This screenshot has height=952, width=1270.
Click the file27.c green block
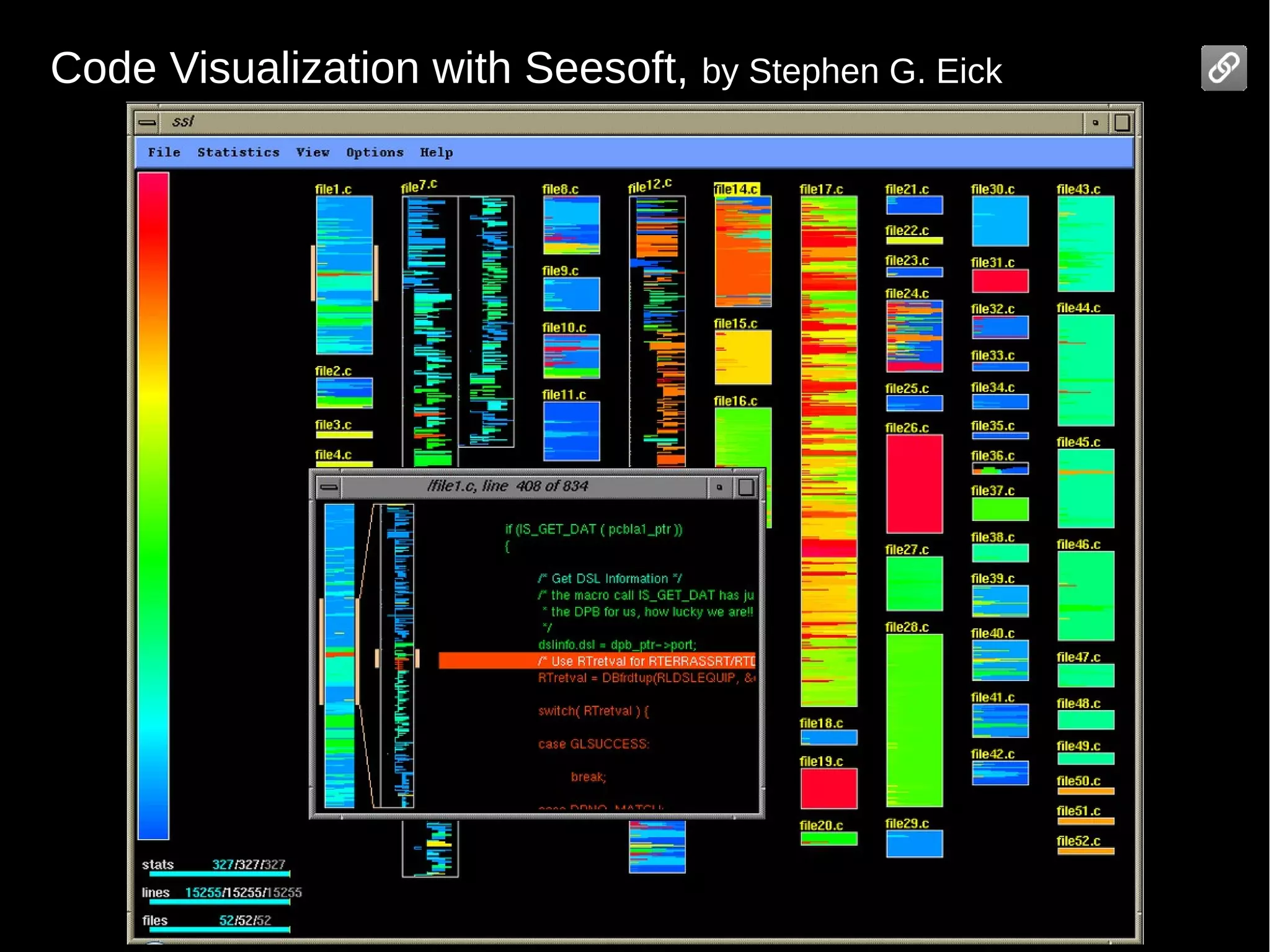(x=914, y=584)
